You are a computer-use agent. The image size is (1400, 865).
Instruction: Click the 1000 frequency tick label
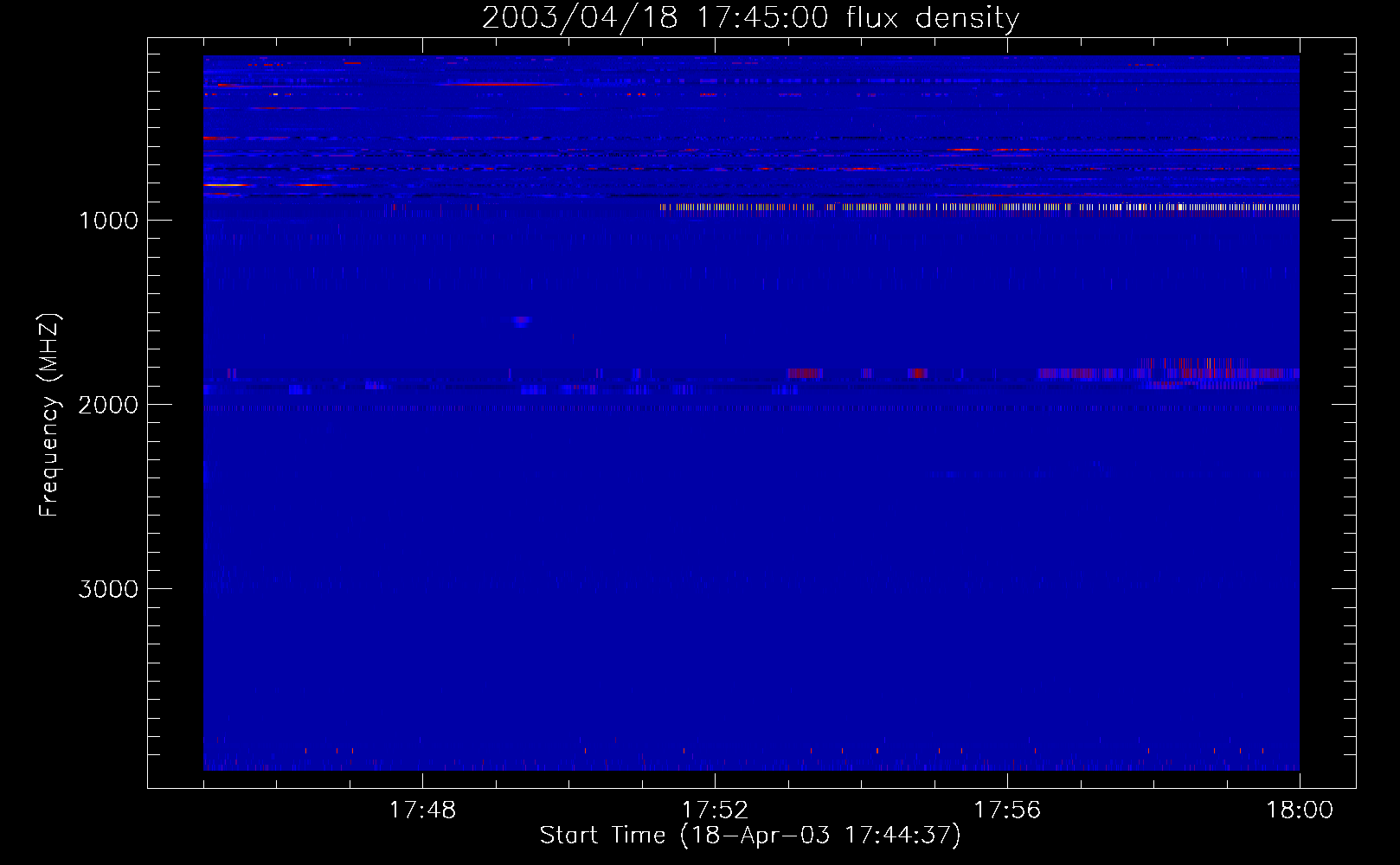click(108, 221)
